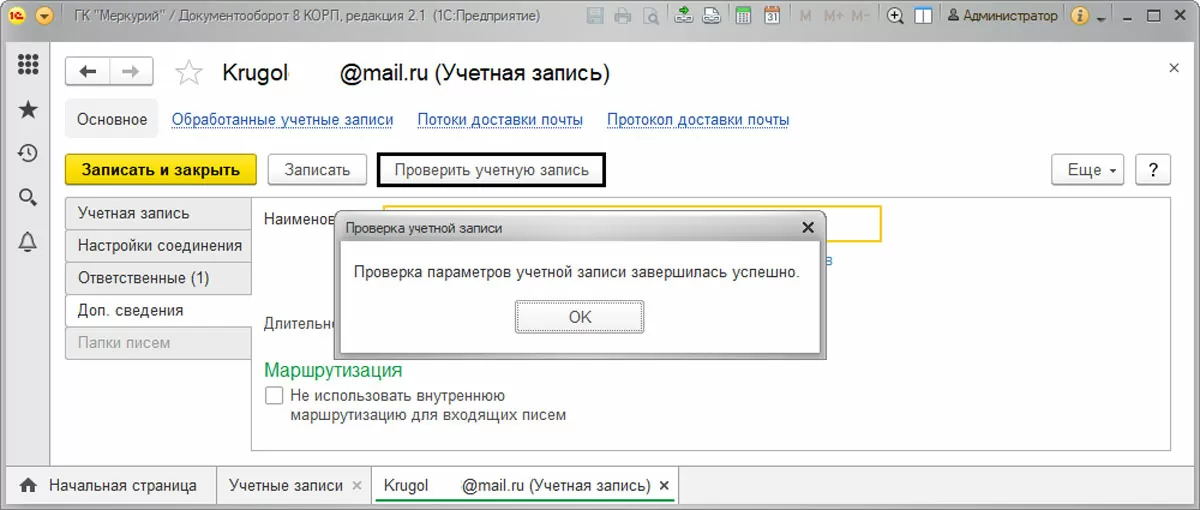1200x510 pixels.
Task: Select Учетная запись side tab
Action: [158, 213]
